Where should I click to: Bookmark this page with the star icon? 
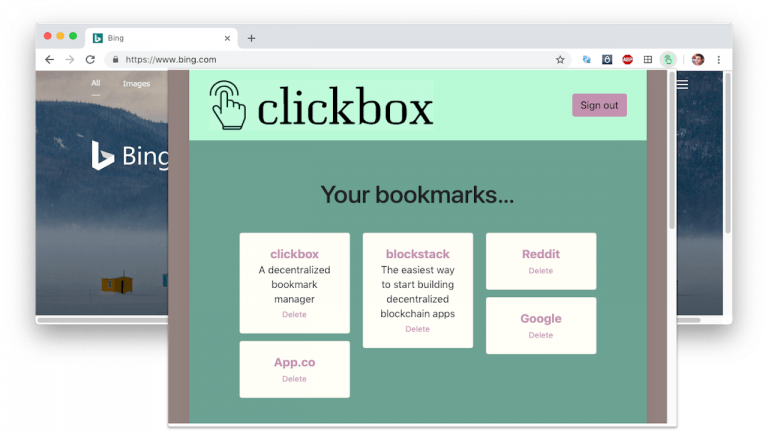[560, 60]
